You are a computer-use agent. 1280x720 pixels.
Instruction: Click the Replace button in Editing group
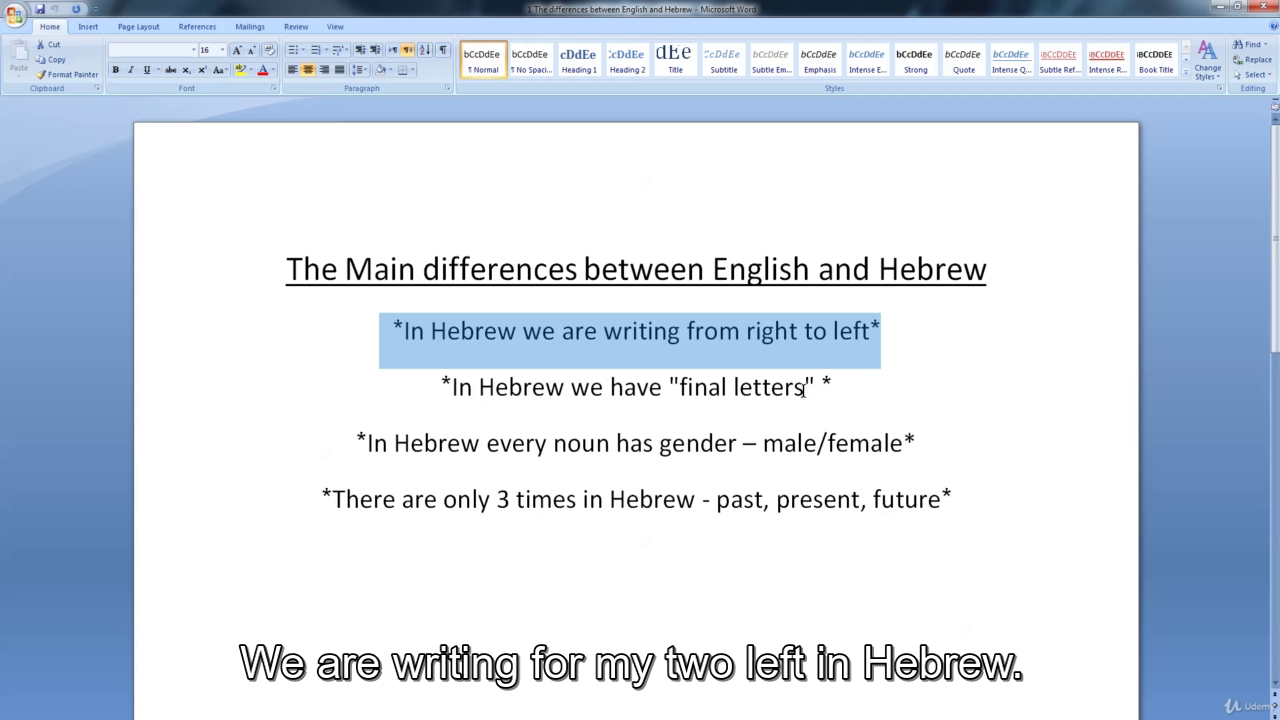(x=1253, y=60)
